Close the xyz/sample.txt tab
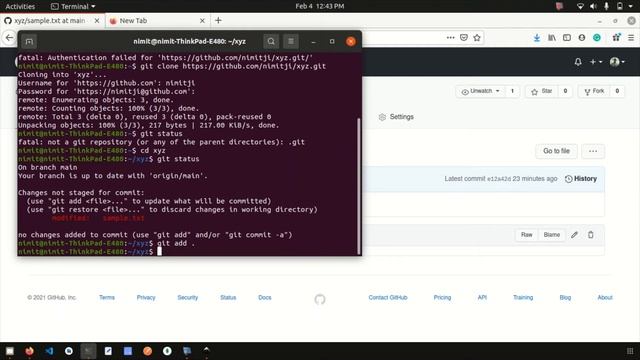 pos(97,20)
